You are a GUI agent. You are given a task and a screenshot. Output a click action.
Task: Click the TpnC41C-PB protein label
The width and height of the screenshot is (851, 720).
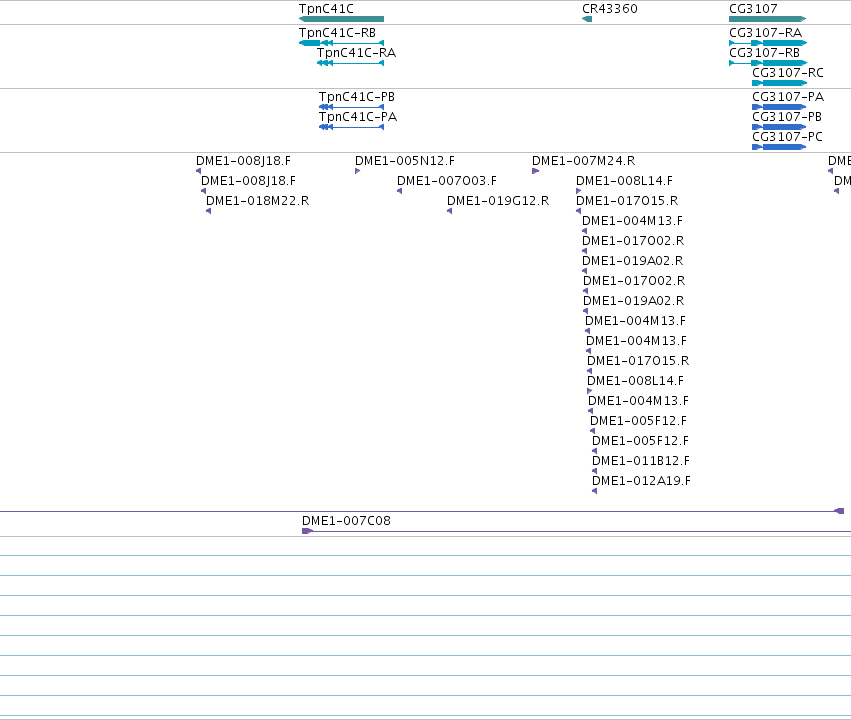(357, 97)
